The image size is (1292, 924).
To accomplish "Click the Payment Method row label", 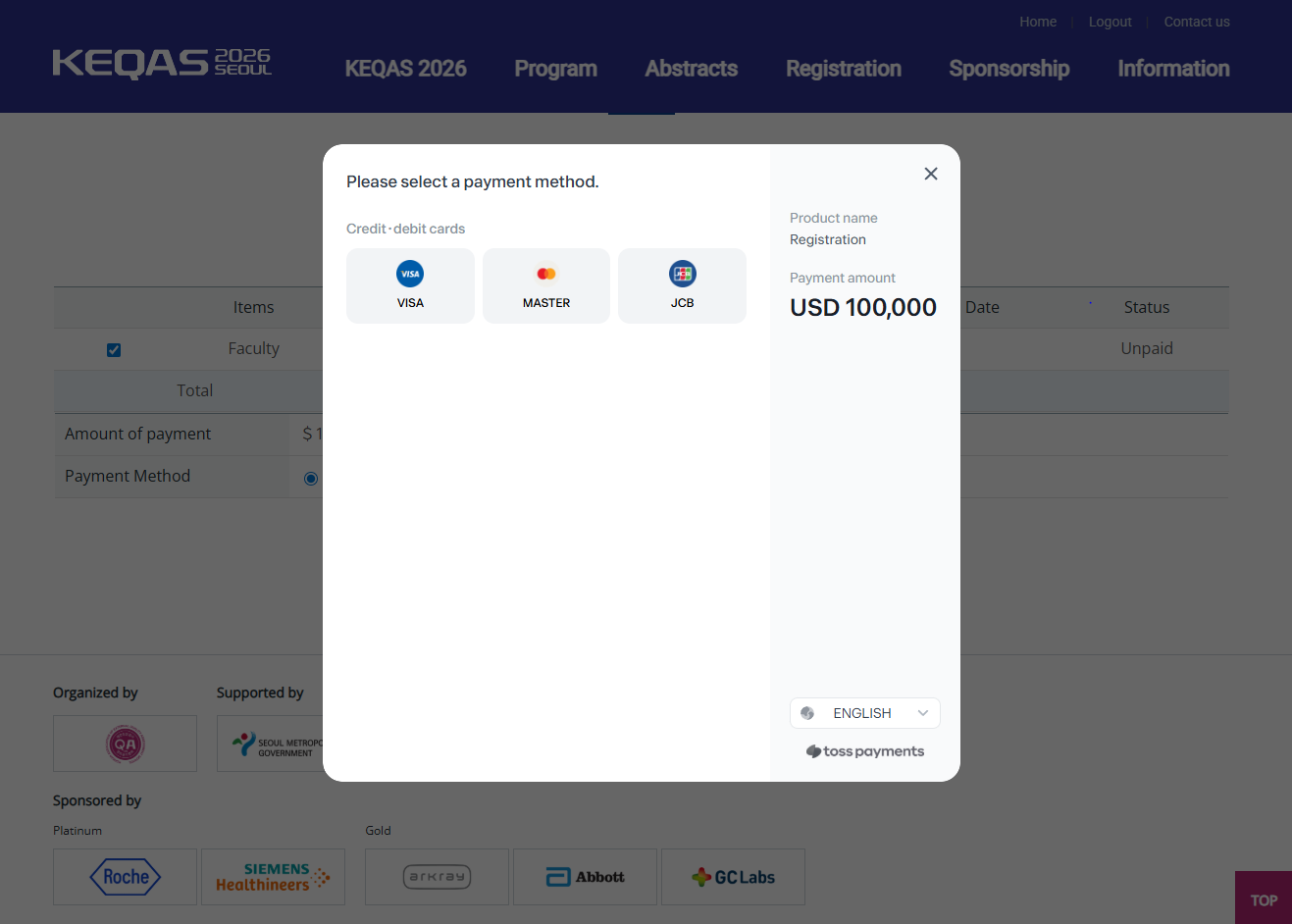I will (x=128, y=476).
